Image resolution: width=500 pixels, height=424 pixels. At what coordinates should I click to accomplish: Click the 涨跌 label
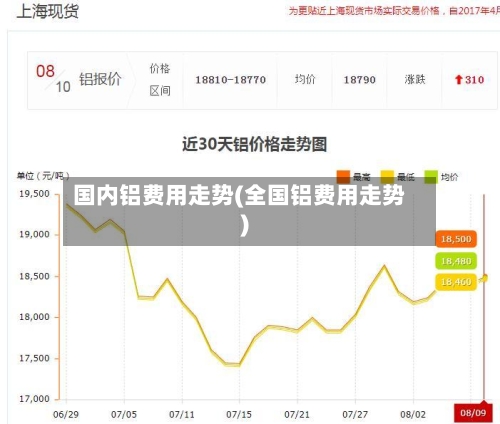click(415, 80)
